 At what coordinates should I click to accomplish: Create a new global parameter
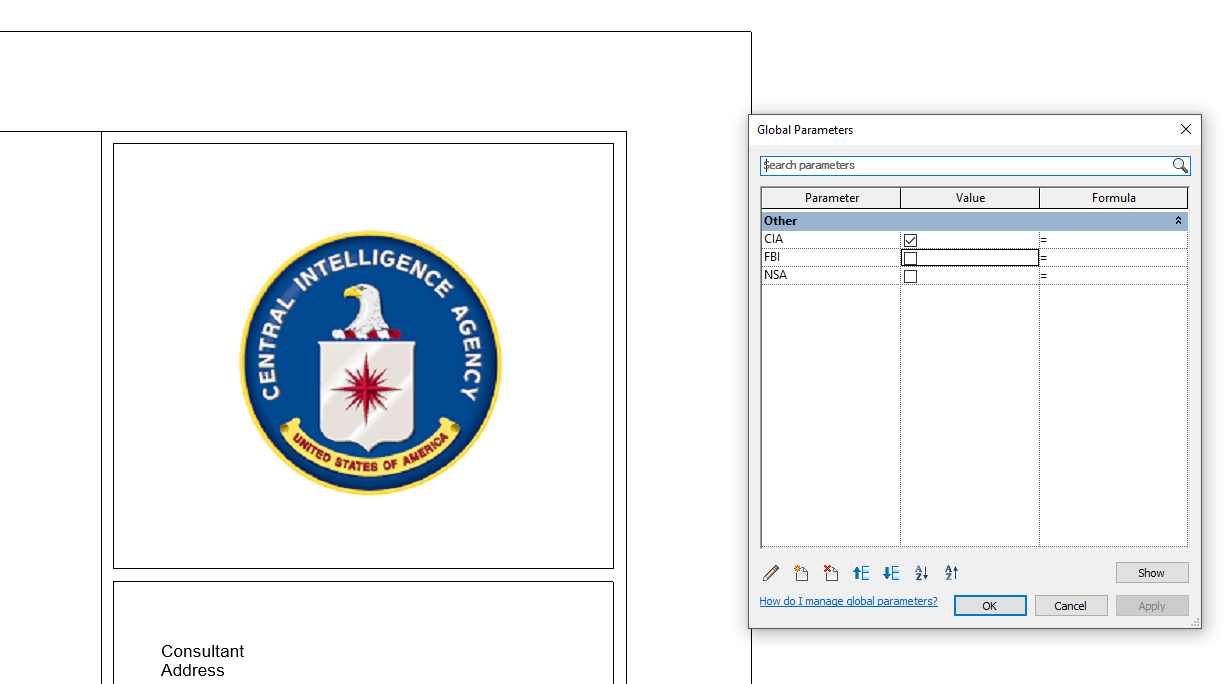[x=801, y=572]
